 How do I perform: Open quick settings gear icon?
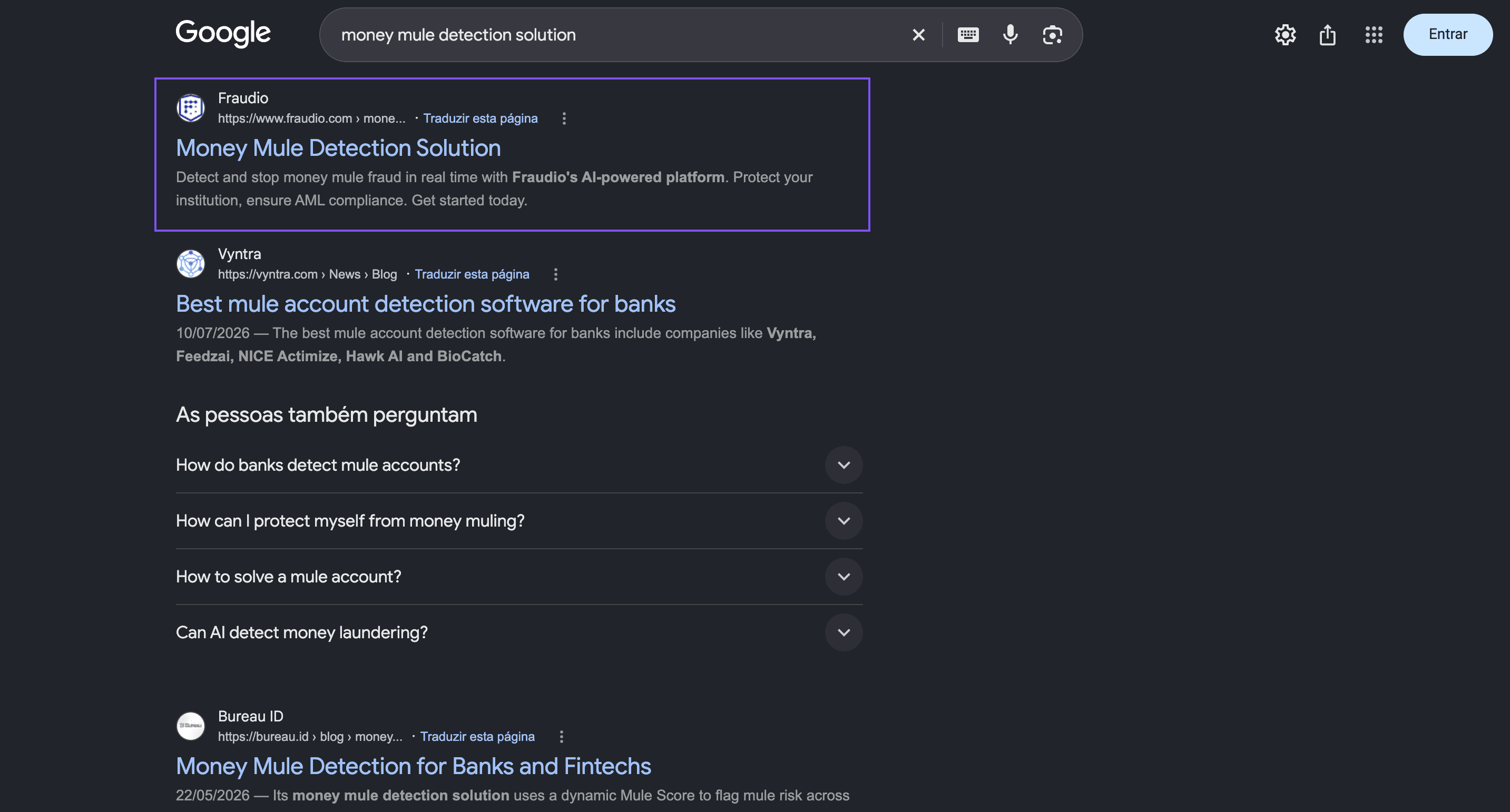(x=1285, y=35)
